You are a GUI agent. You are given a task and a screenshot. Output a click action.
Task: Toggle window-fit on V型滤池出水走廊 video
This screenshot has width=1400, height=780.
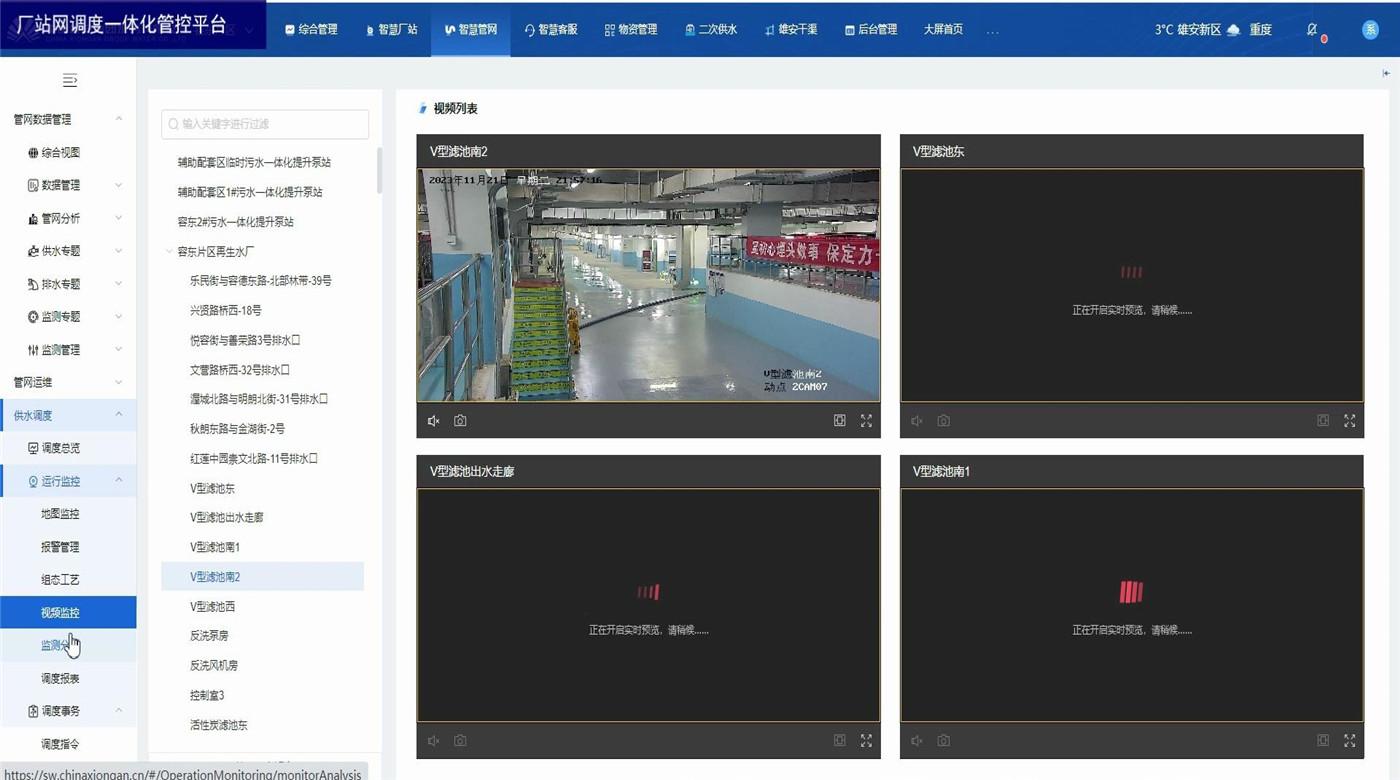coord(840,741)
